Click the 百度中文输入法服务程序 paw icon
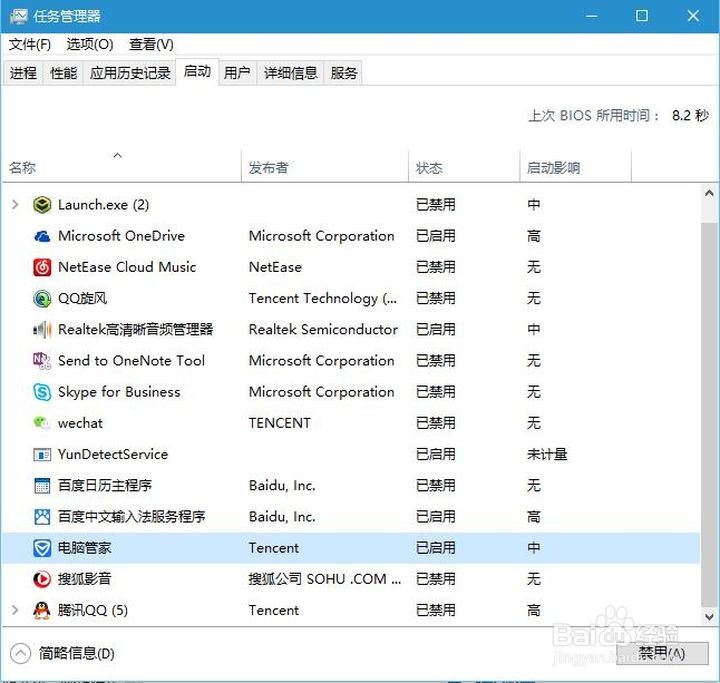 pyautogui.click(x=42, y=517)
